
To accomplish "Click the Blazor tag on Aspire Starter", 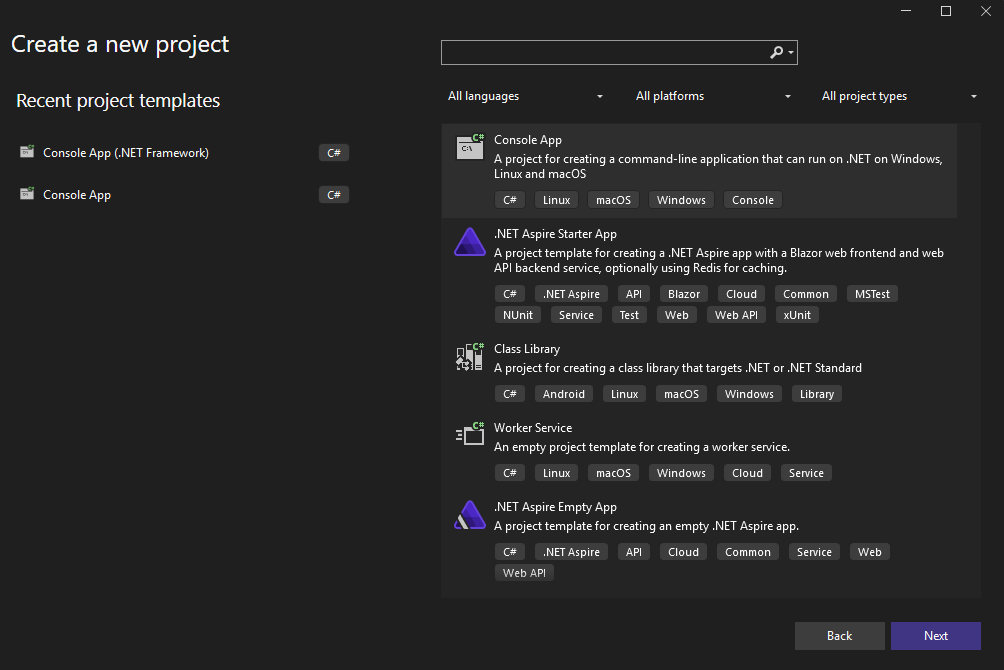I will coord(684,294).
